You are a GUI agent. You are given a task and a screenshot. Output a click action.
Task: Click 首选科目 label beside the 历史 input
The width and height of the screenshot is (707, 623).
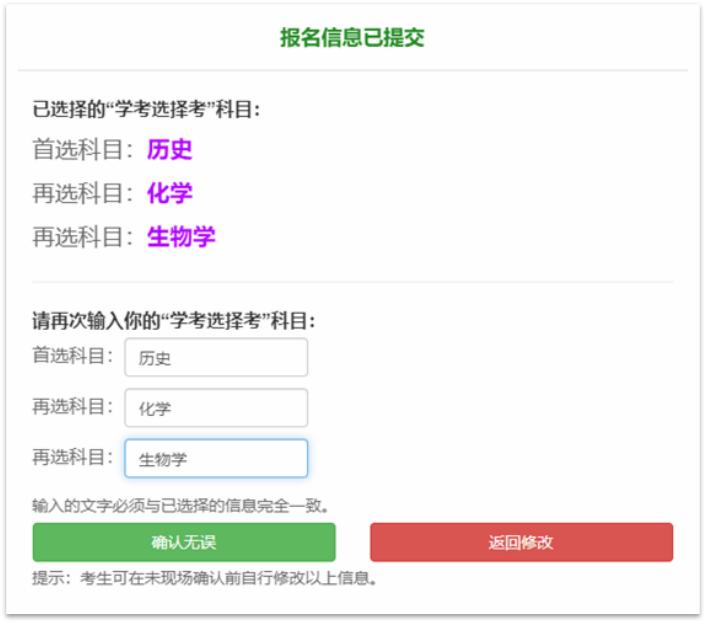coord(72,355)
